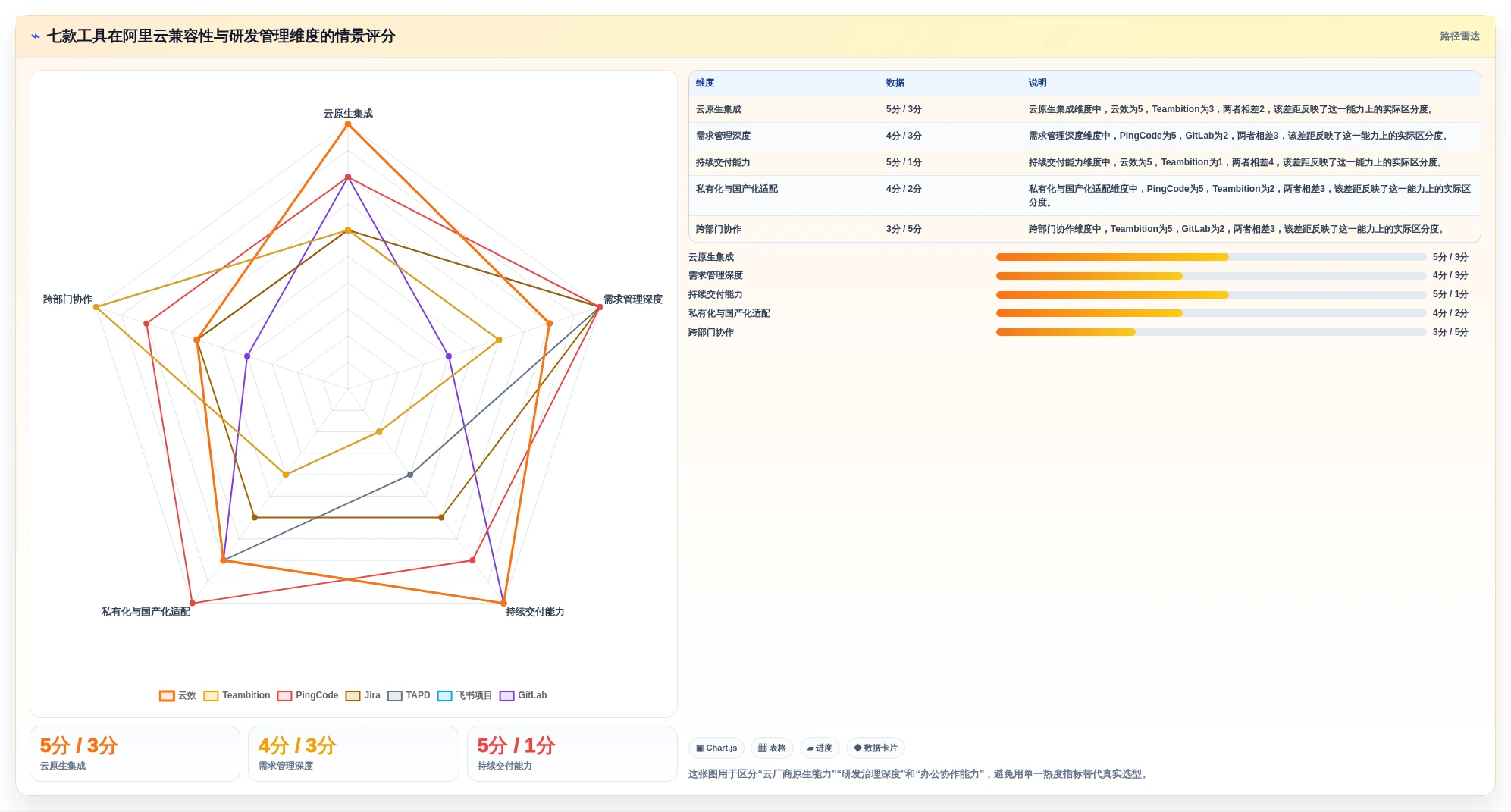Open the 4分 / 3分 需求管理深度 card

(x=353, y=754)
